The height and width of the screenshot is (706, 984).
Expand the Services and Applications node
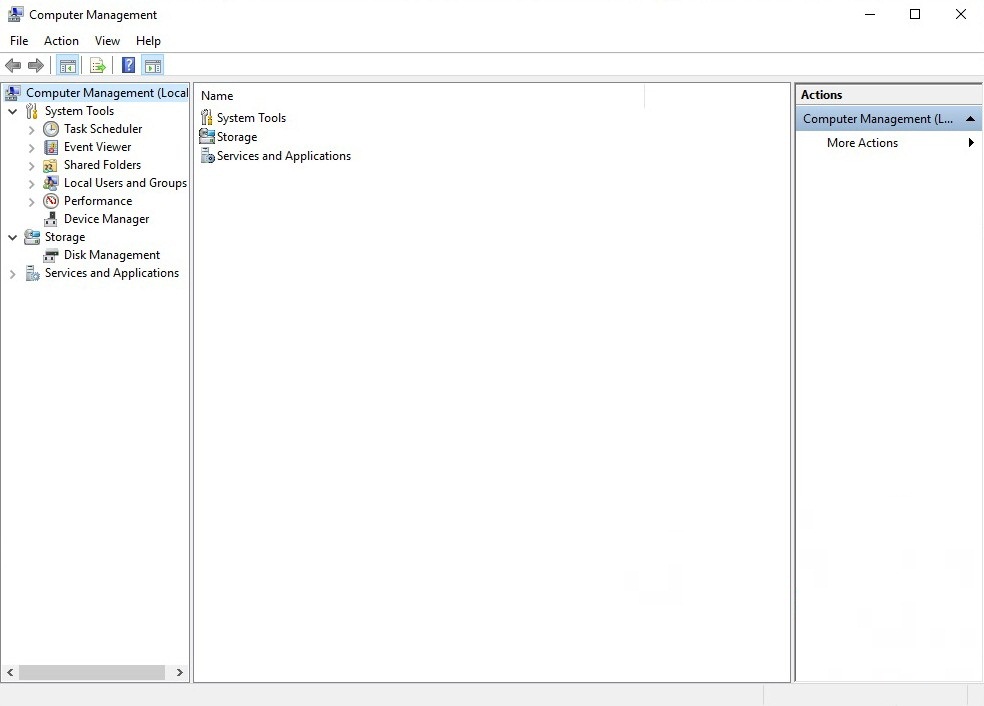tap(13, 273)
